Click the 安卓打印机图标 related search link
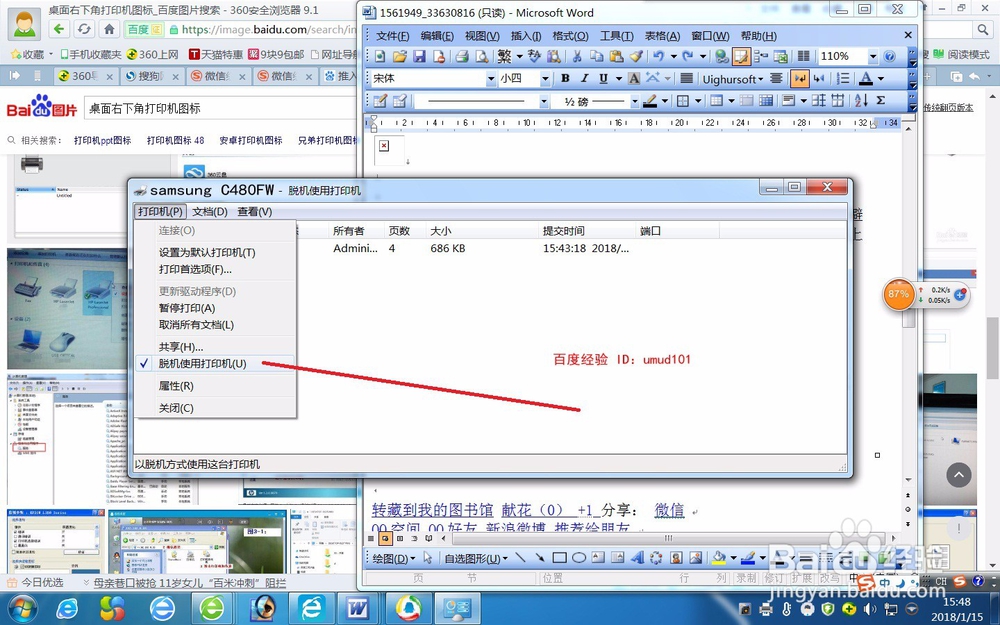Image resolution: width=1000 pixels, height=625 pixels. tap(251, 140)
